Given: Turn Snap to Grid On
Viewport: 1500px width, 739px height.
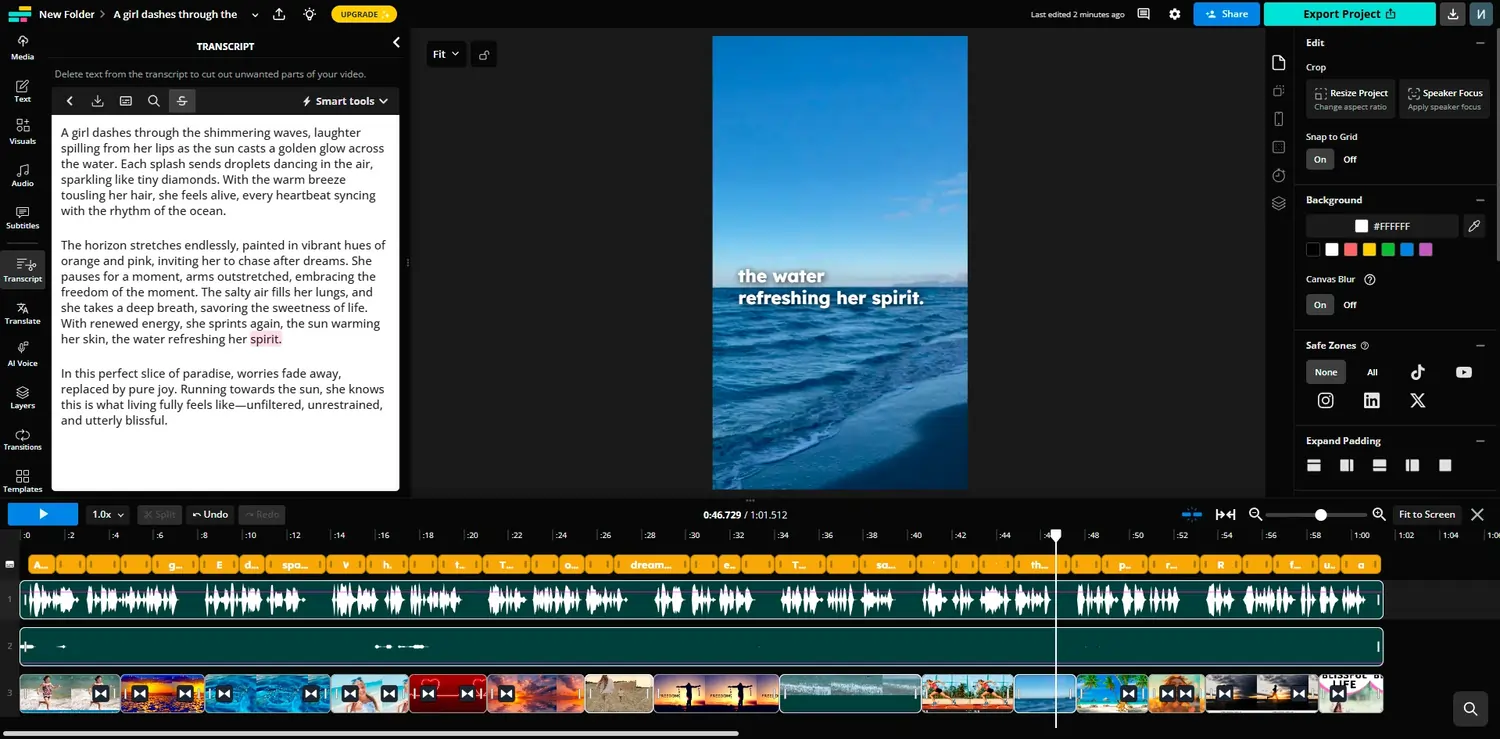Looking at the screenshot, I should point(1320,160).
